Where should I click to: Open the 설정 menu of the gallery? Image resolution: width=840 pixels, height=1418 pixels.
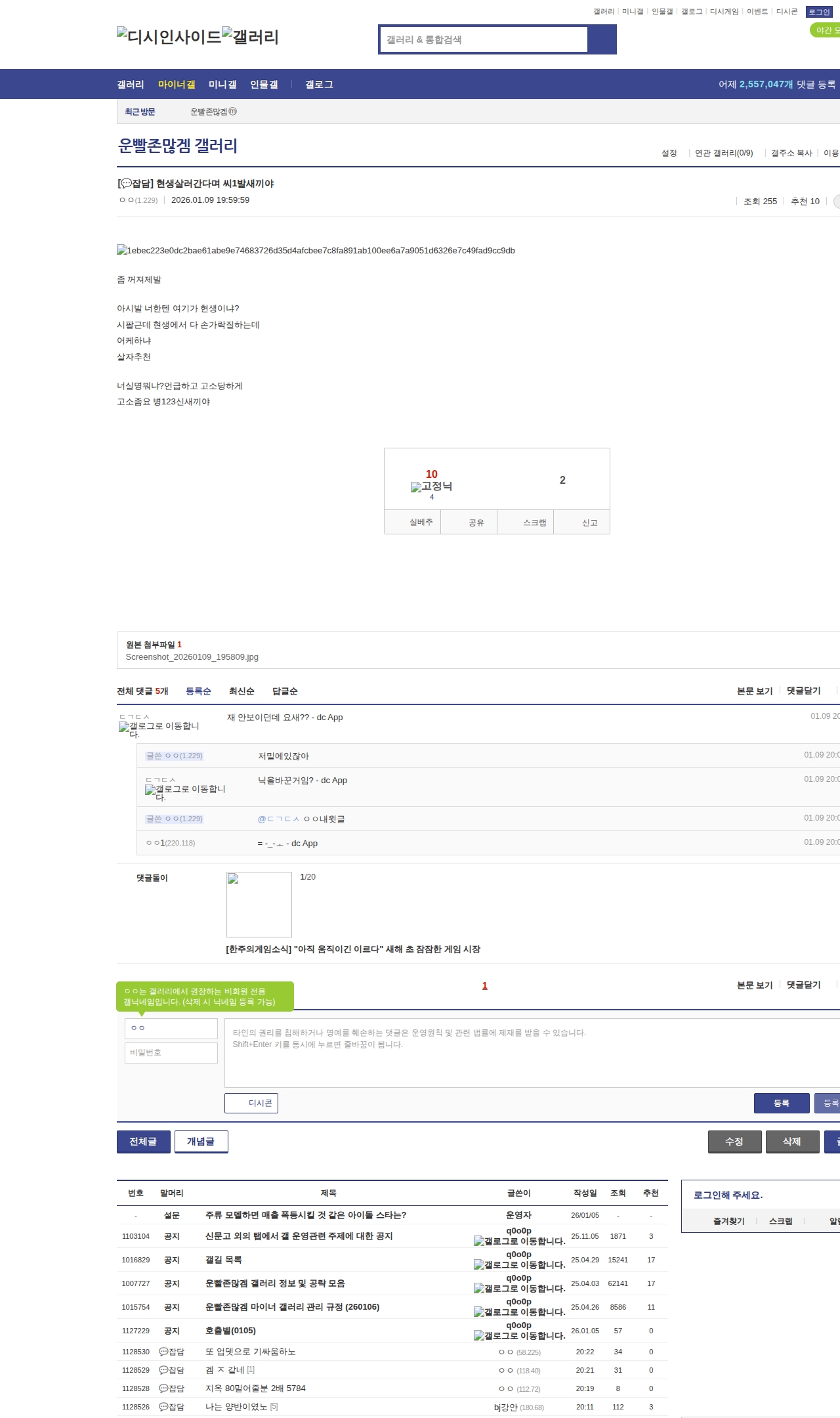(669, 153)
